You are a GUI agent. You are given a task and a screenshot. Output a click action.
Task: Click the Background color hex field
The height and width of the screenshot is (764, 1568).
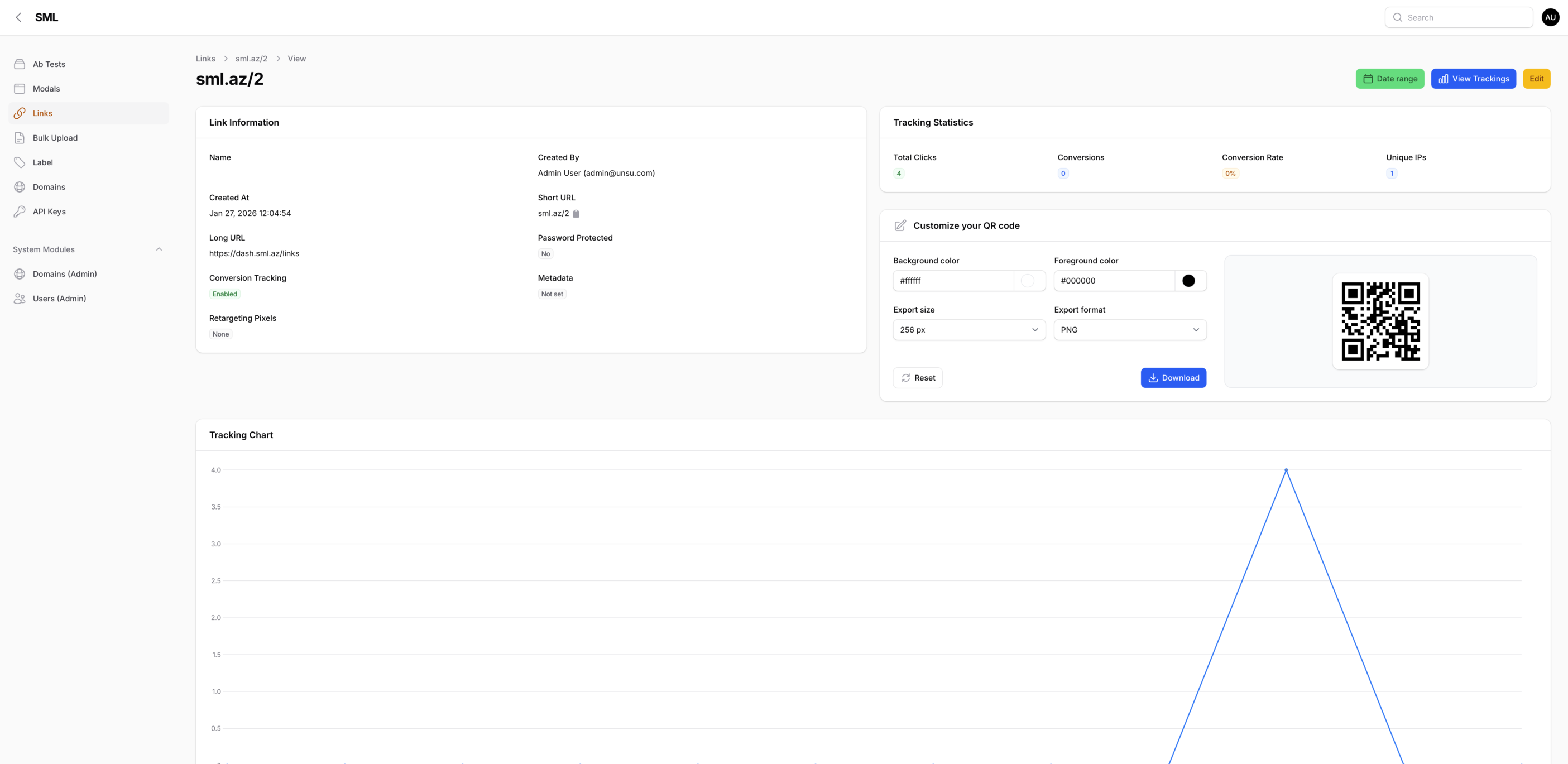tap(953, 281)
